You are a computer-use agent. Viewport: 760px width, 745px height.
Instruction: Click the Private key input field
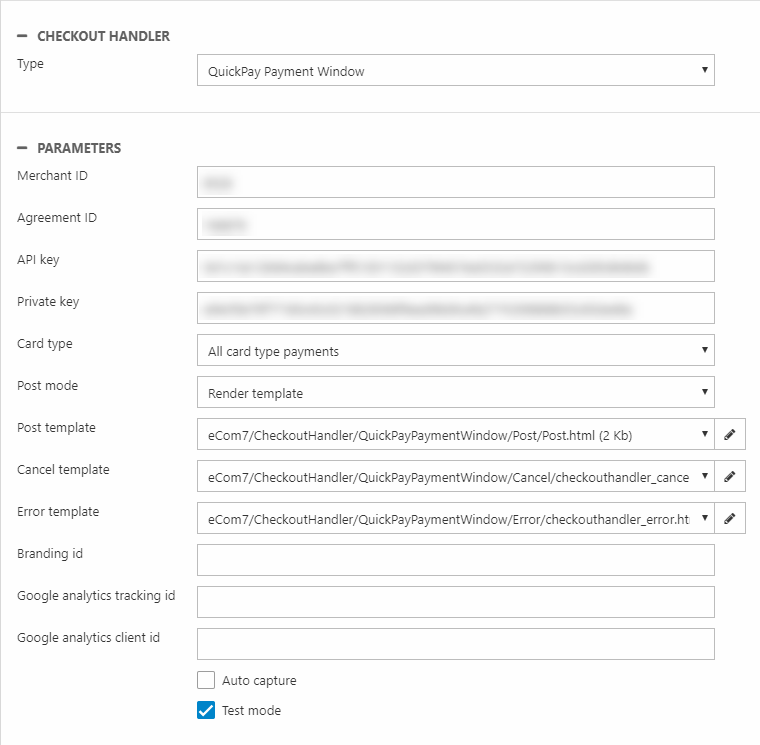pos(455,308)
